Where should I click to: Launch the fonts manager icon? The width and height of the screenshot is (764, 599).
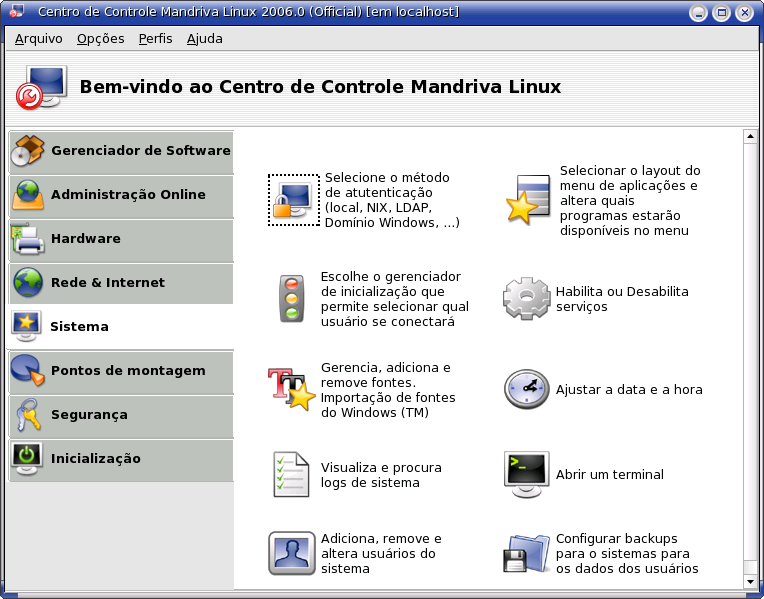click(x=292, y=389)
